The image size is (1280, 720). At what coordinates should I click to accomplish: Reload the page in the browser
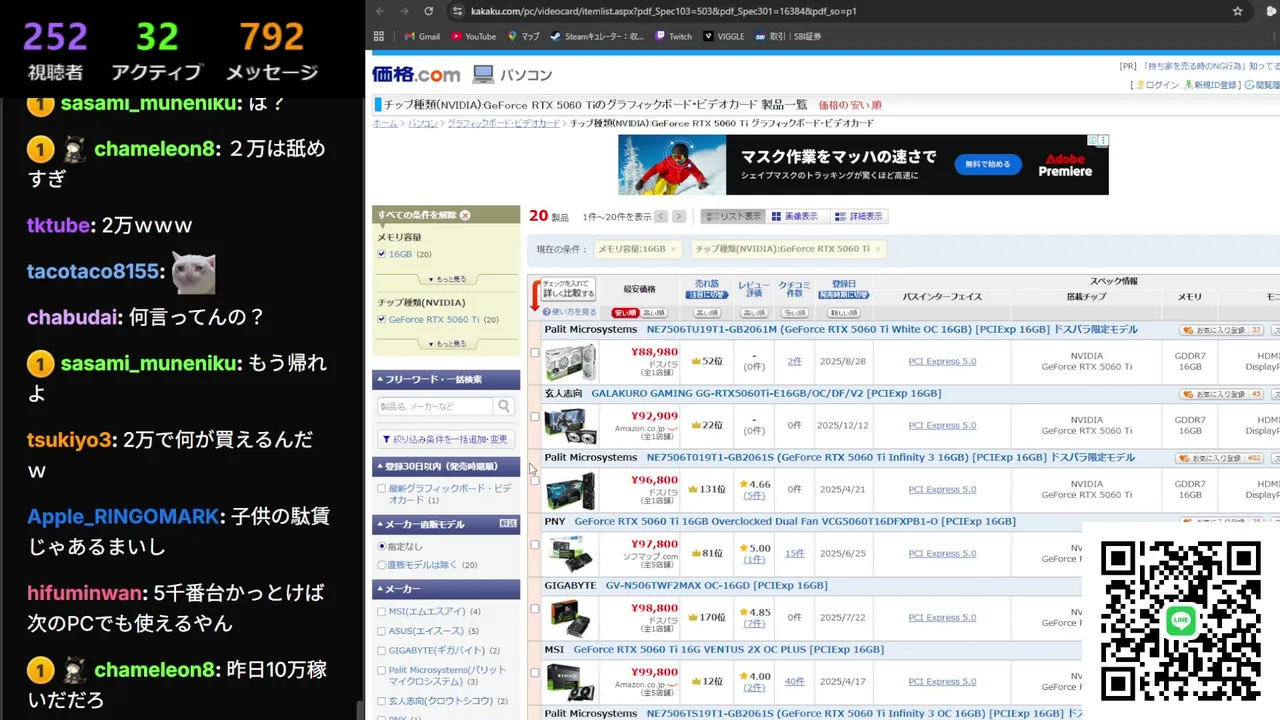click(428, 11)
